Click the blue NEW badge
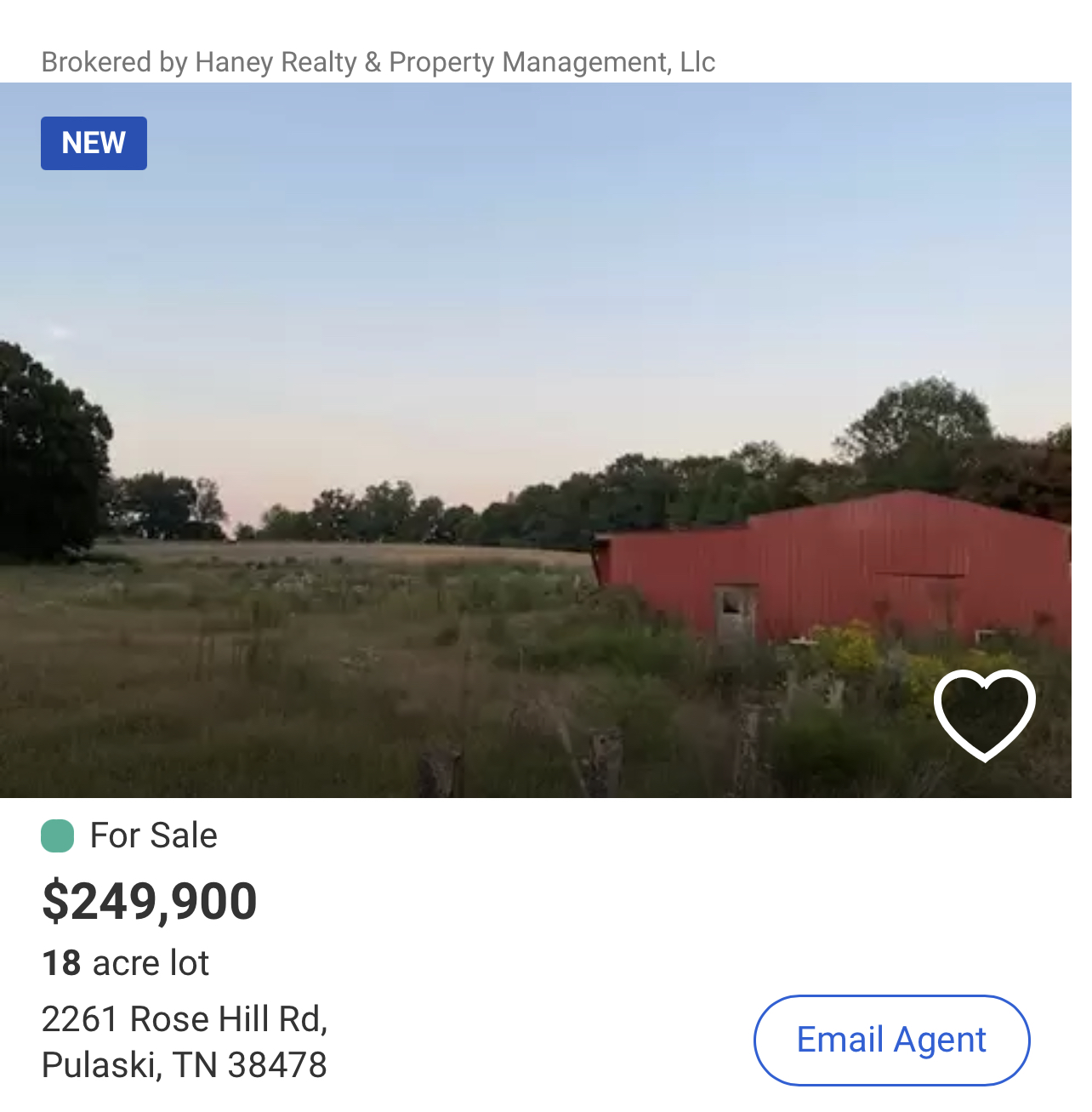 coord(94,143)
